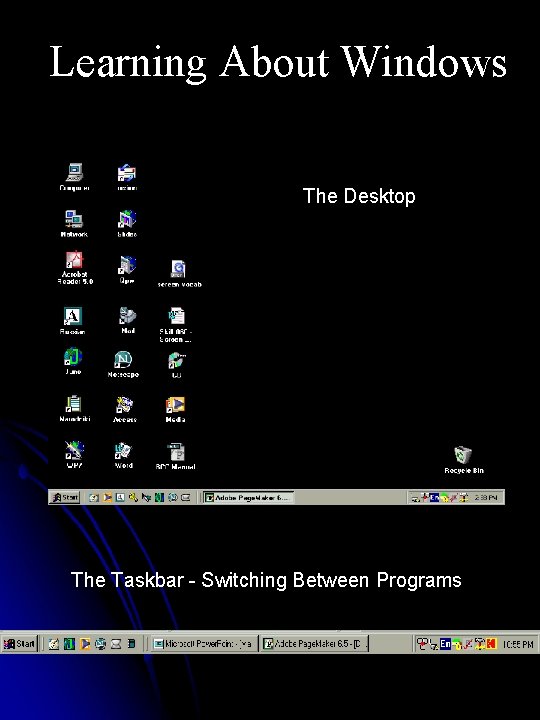Launch the Word desktop shortcut
Image resolution: width=540 pixels, height=720 pixels.
124,455
